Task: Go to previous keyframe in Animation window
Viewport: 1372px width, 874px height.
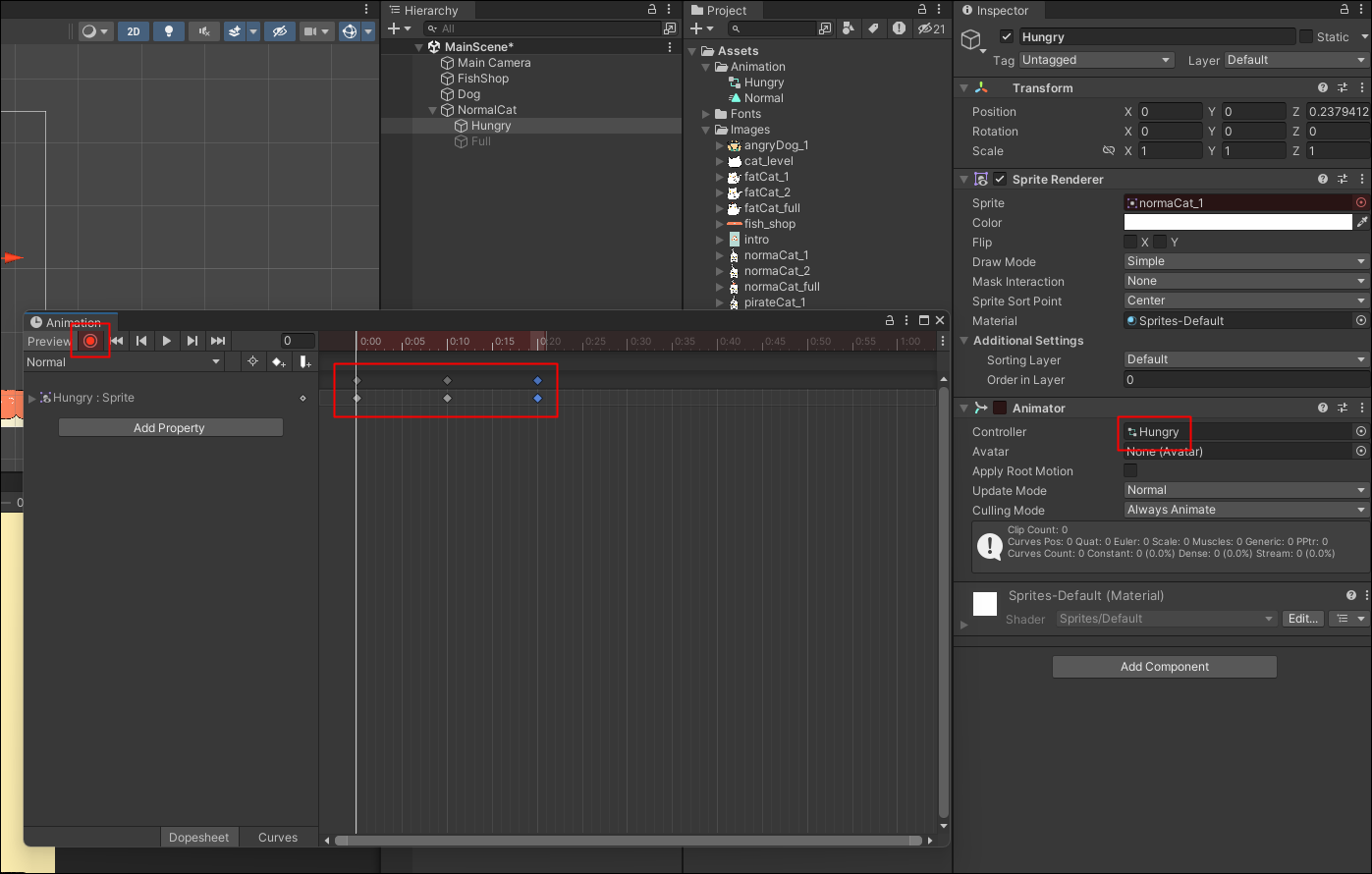Action: point(141,341)
